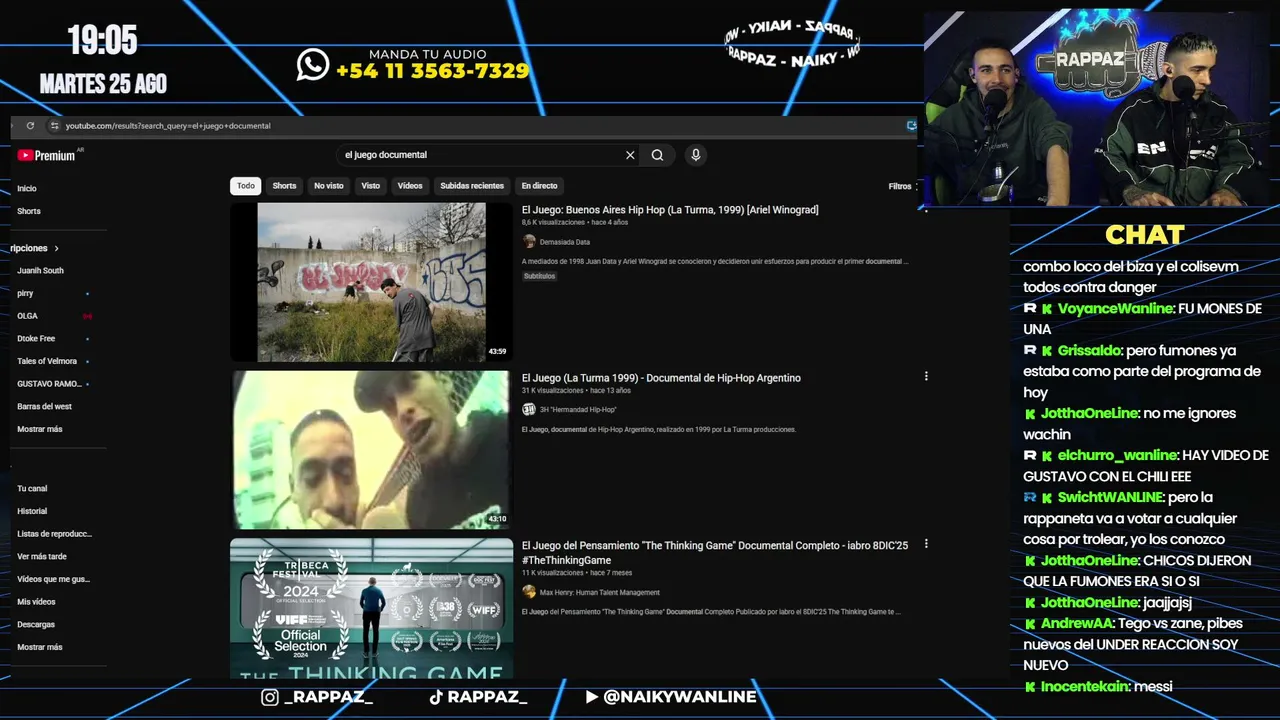Reload the YouTube results page
The width and height of the screenshot is (1280, 720).
point(30,126)
